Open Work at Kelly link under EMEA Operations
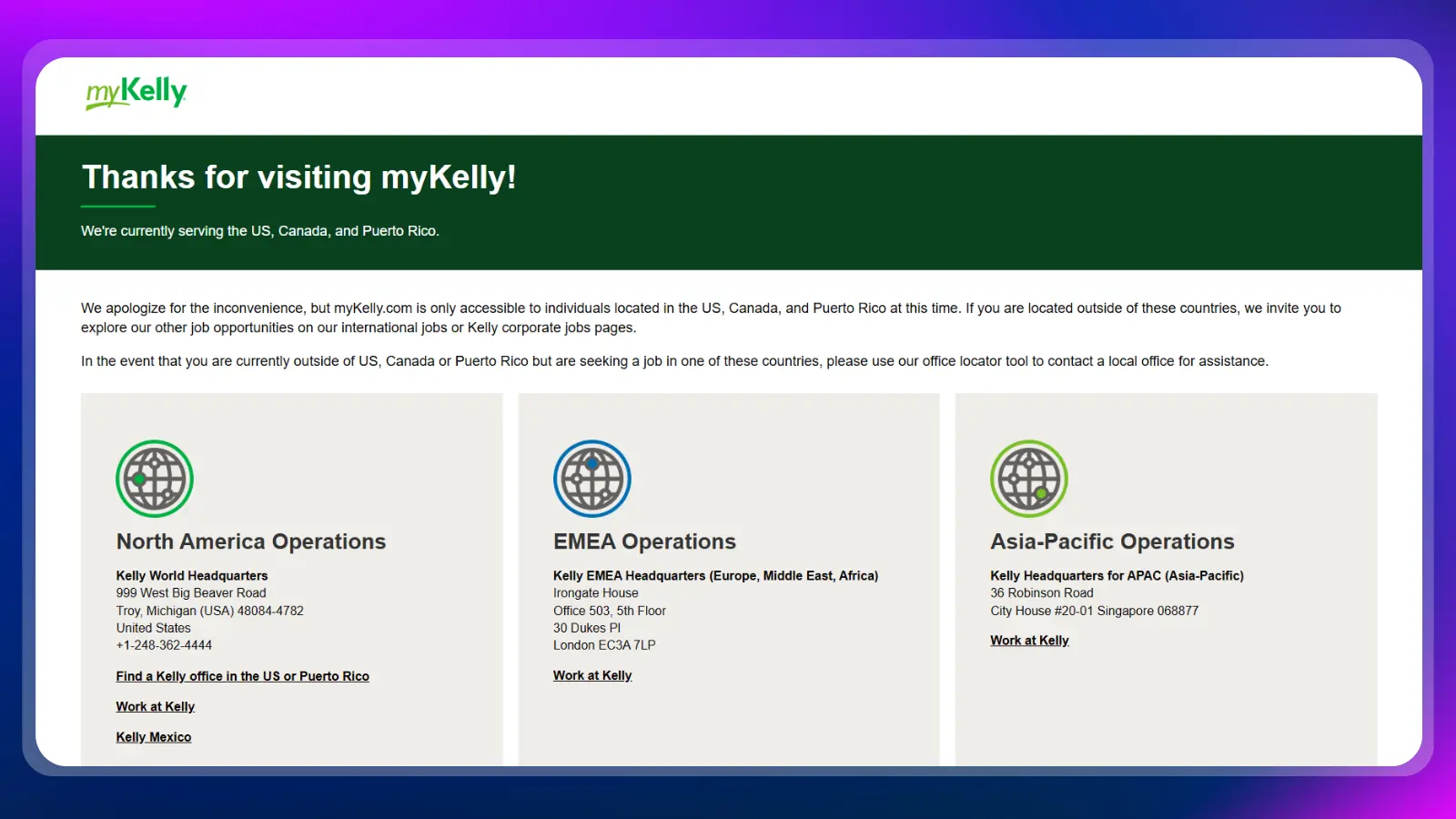The height and width of the screenshot is (819, 1456). [592, 675]
